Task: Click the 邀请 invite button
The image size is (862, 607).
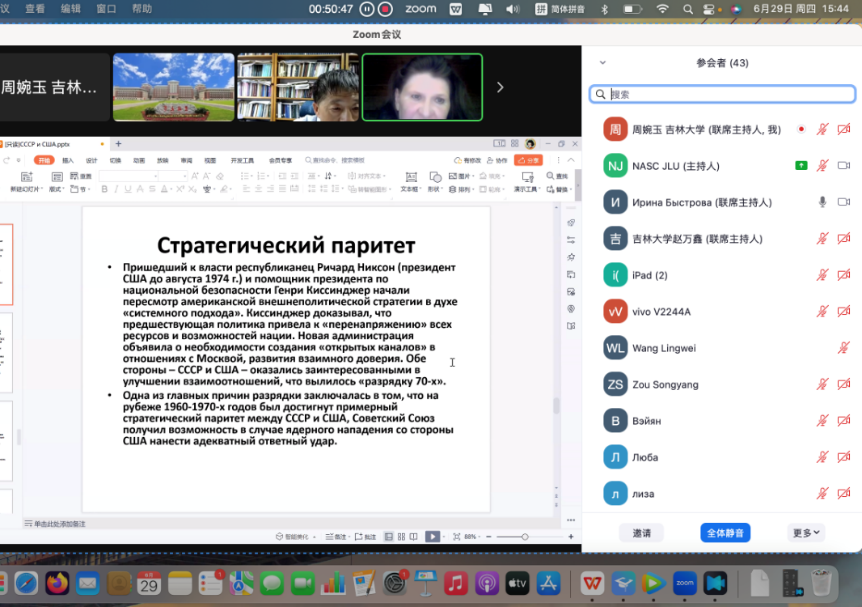Action: pos(641,533)
